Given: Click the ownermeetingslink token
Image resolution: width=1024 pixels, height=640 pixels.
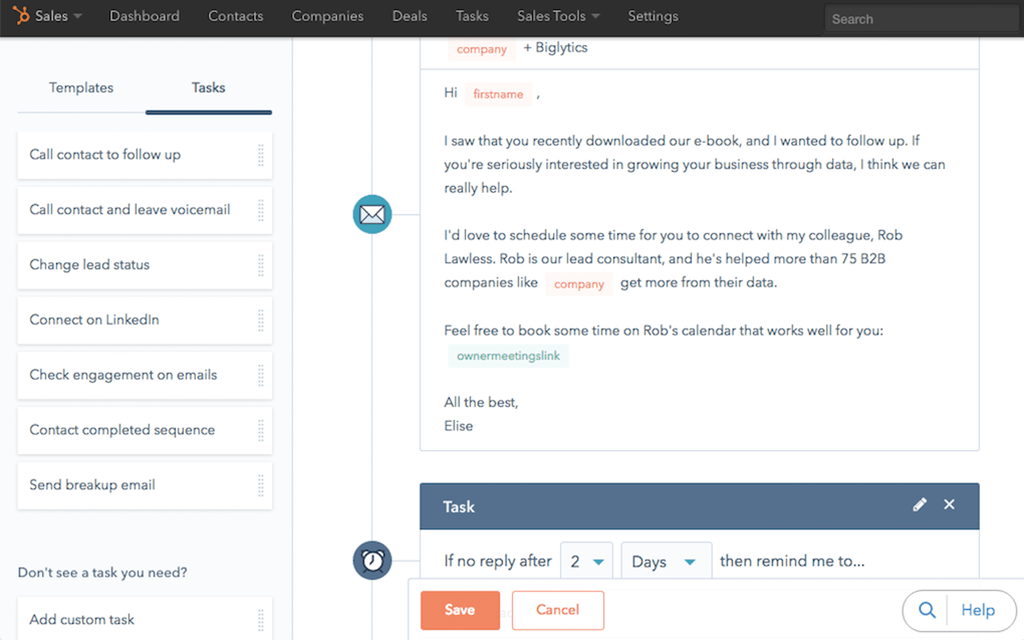Looking at the screenshot, I should click(x=508, y=356).
